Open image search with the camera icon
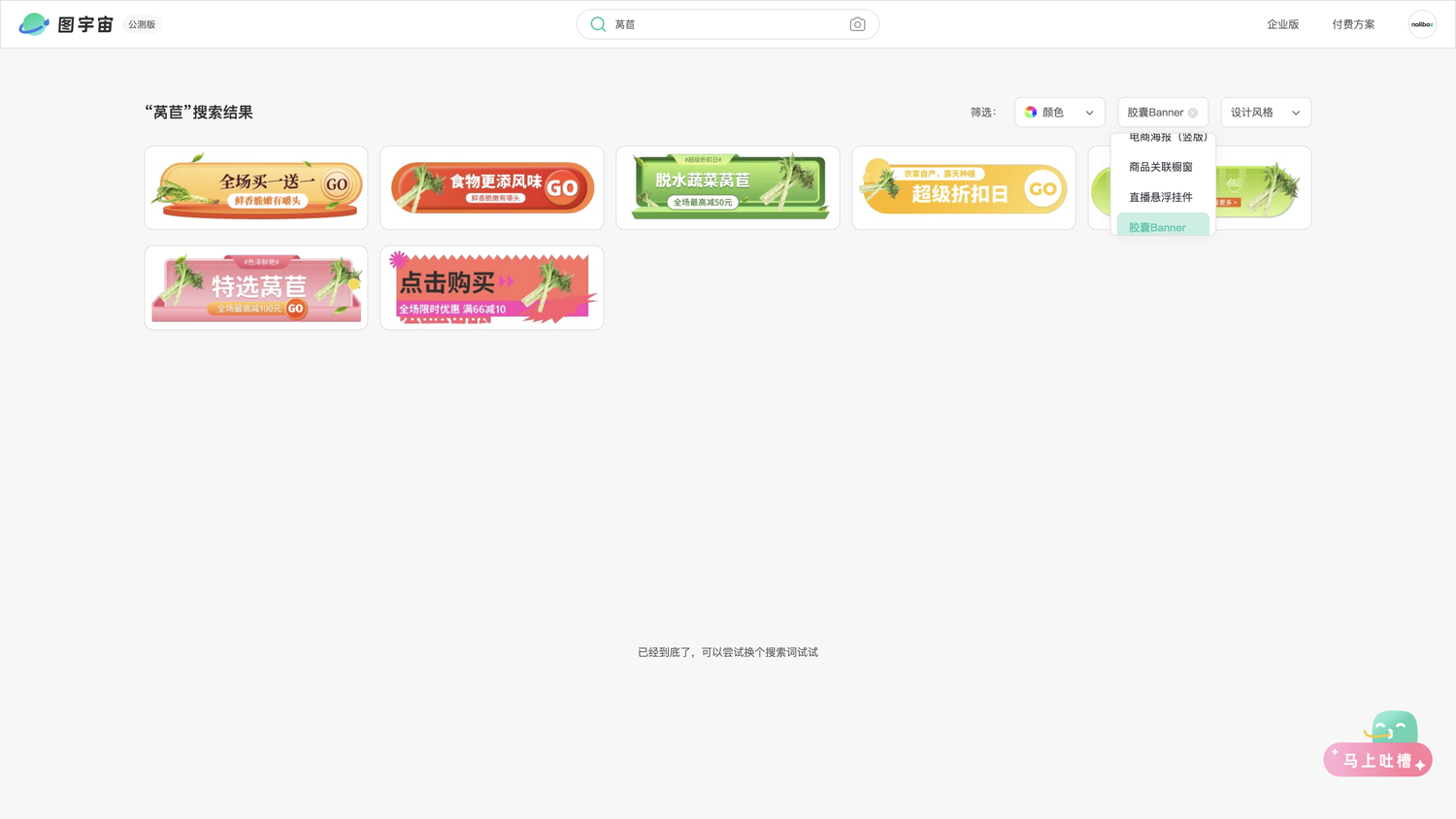1456x819 pixels. point(857,24)
